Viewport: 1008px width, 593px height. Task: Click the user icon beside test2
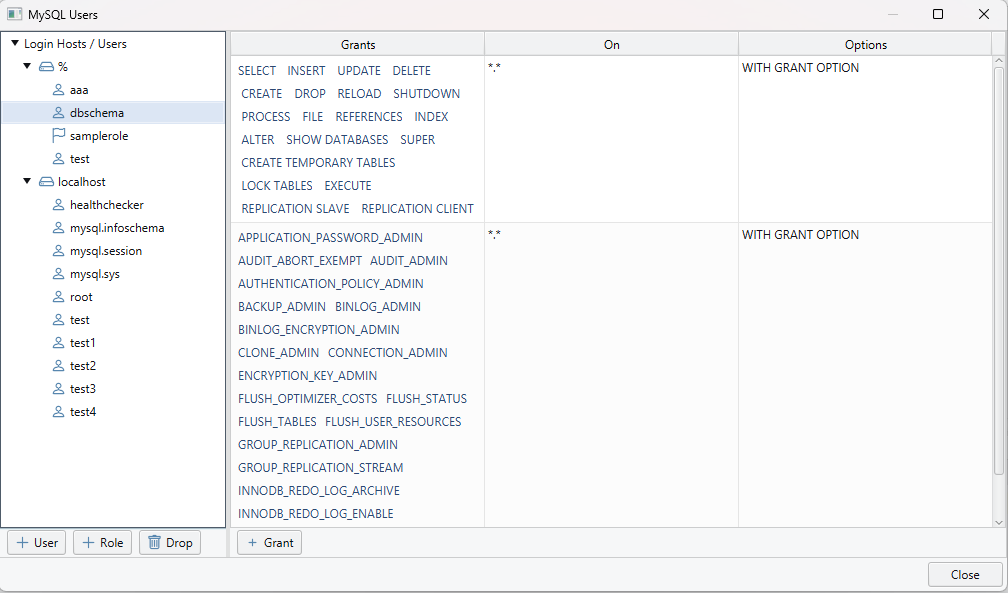[58, 366]
